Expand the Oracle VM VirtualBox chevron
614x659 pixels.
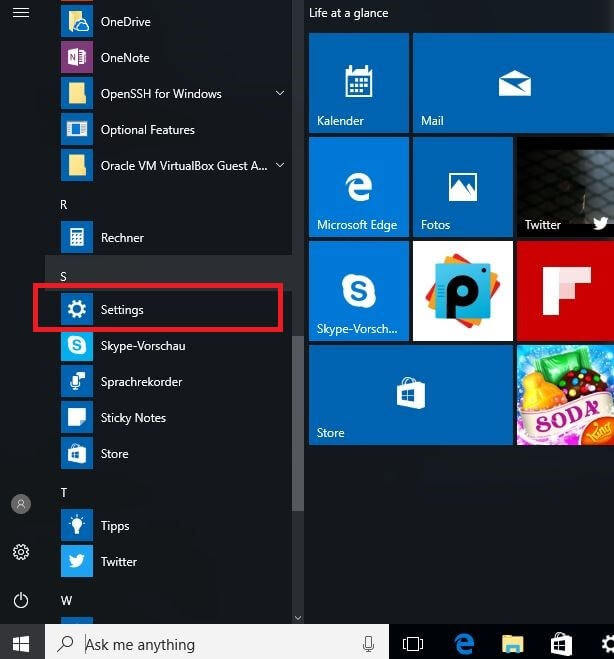(280, 165)
